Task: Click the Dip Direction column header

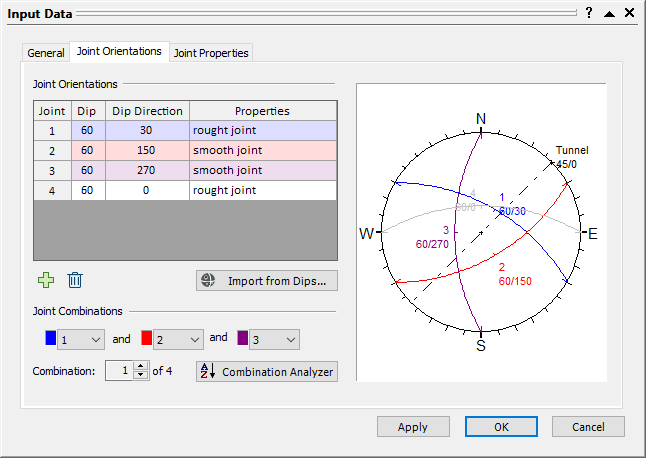Action: point(147,111)
